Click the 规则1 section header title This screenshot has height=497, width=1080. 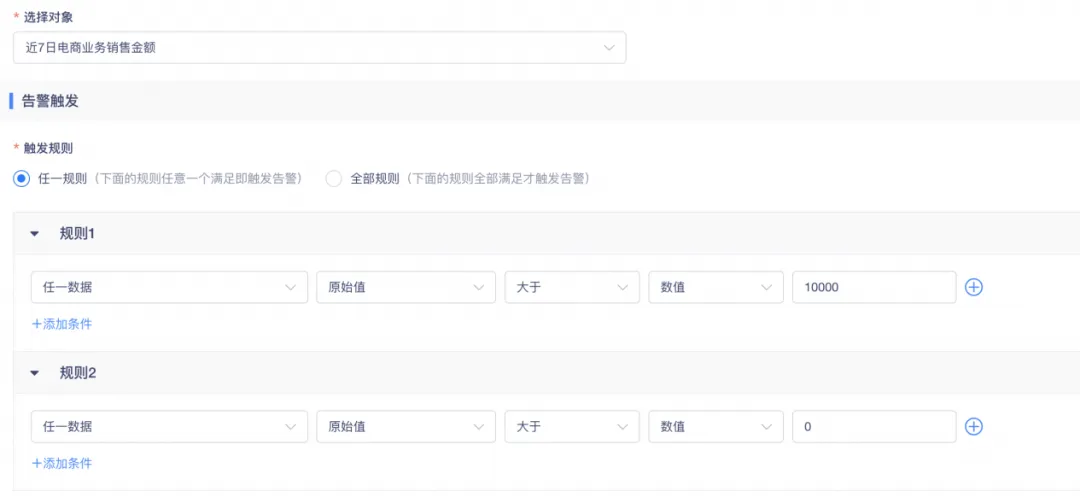(x=77, y=234)
